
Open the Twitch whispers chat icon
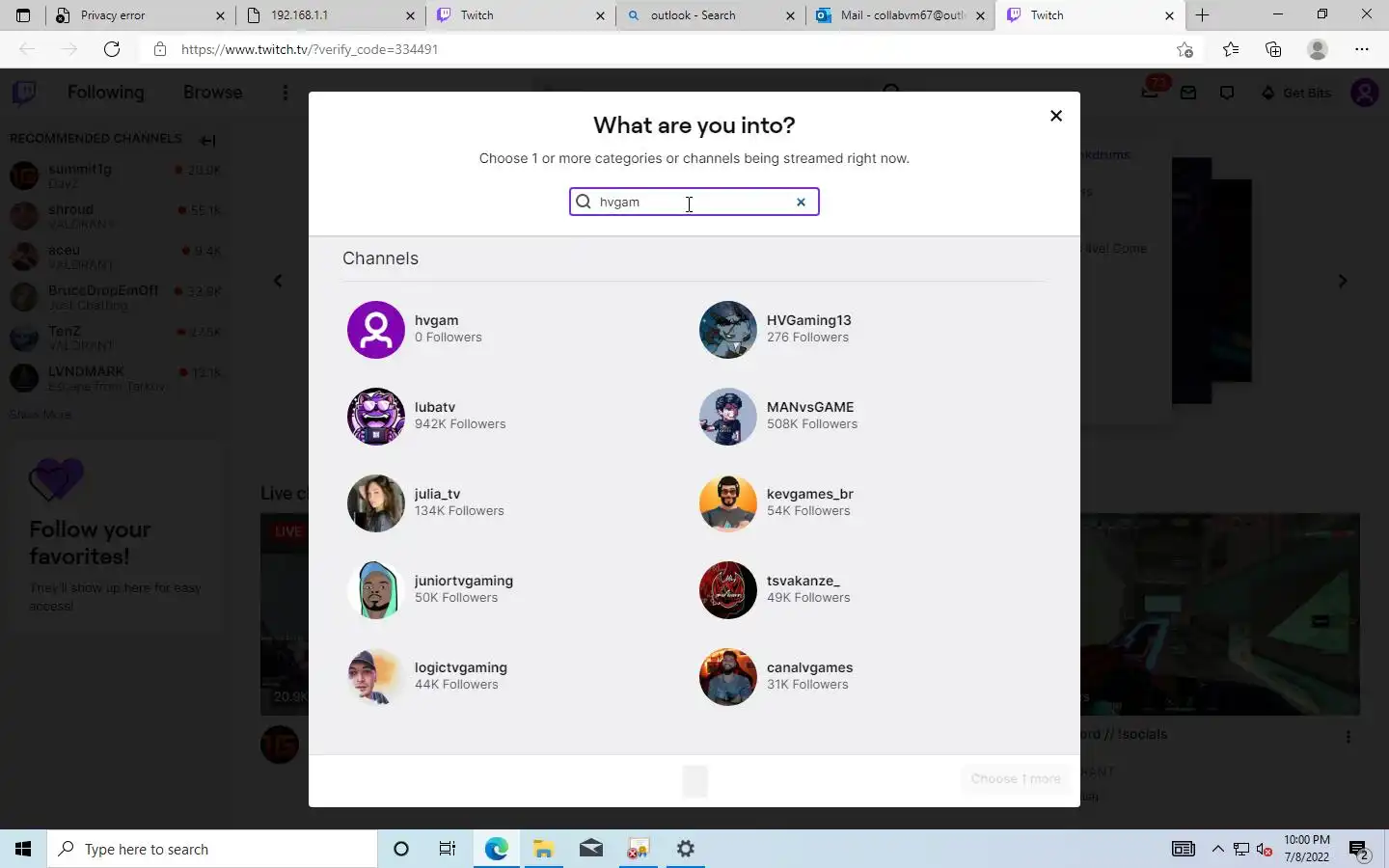point(1227,93)
